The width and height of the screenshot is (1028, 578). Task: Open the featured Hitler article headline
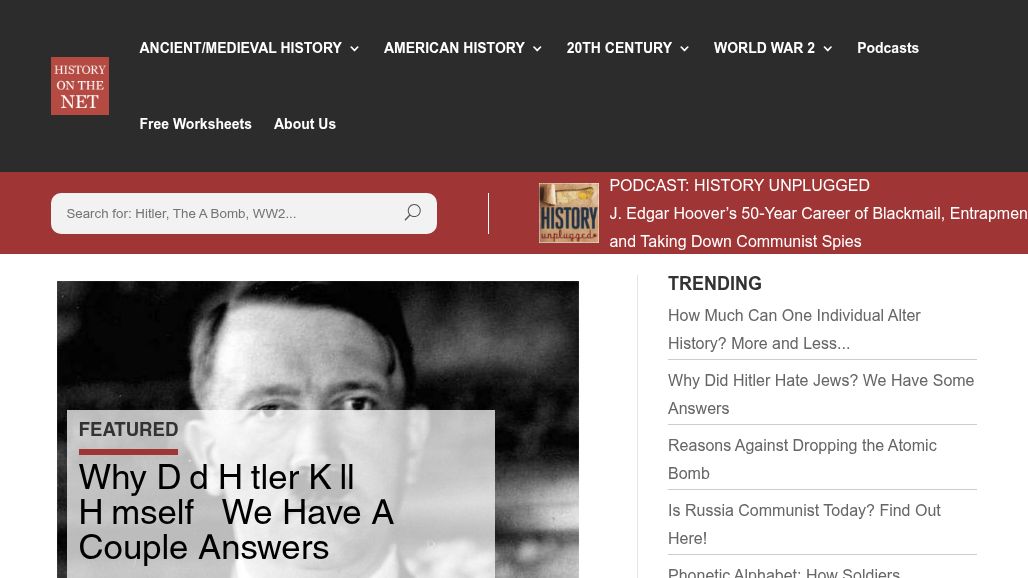coord(236,511)
